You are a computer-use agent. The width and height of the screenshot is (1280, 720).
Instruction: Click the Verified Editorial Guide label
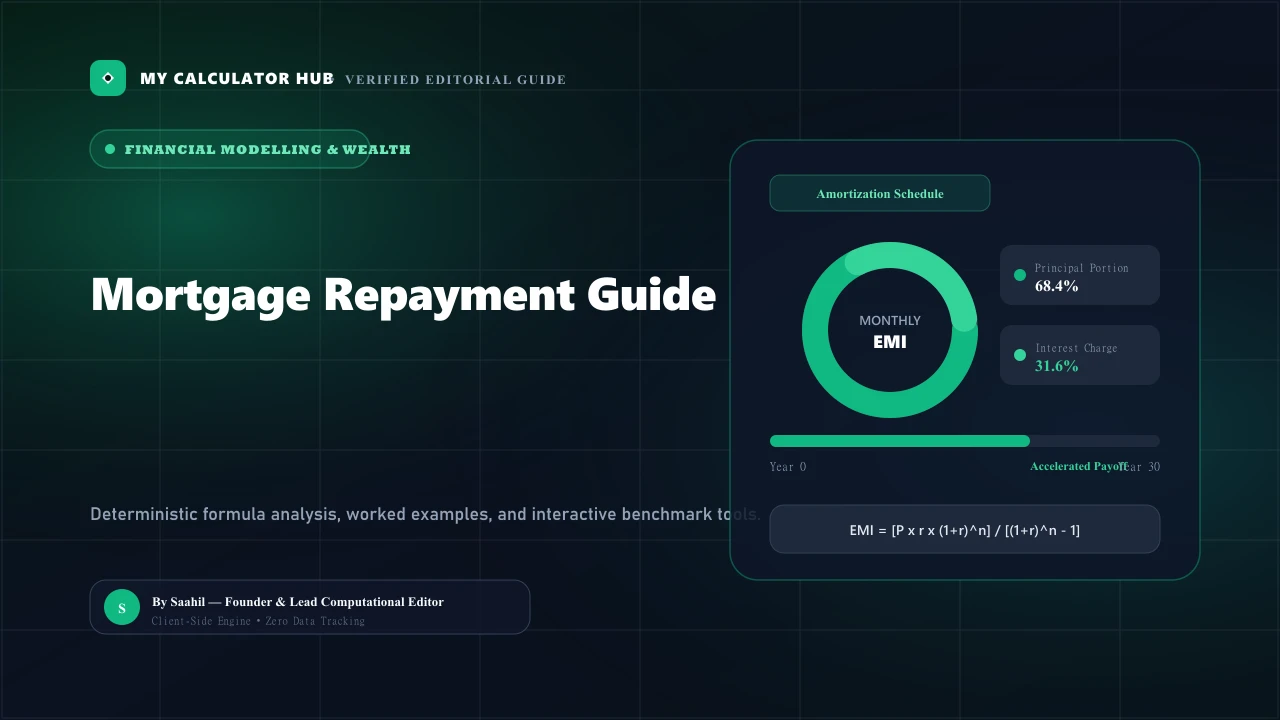(455, 80)
